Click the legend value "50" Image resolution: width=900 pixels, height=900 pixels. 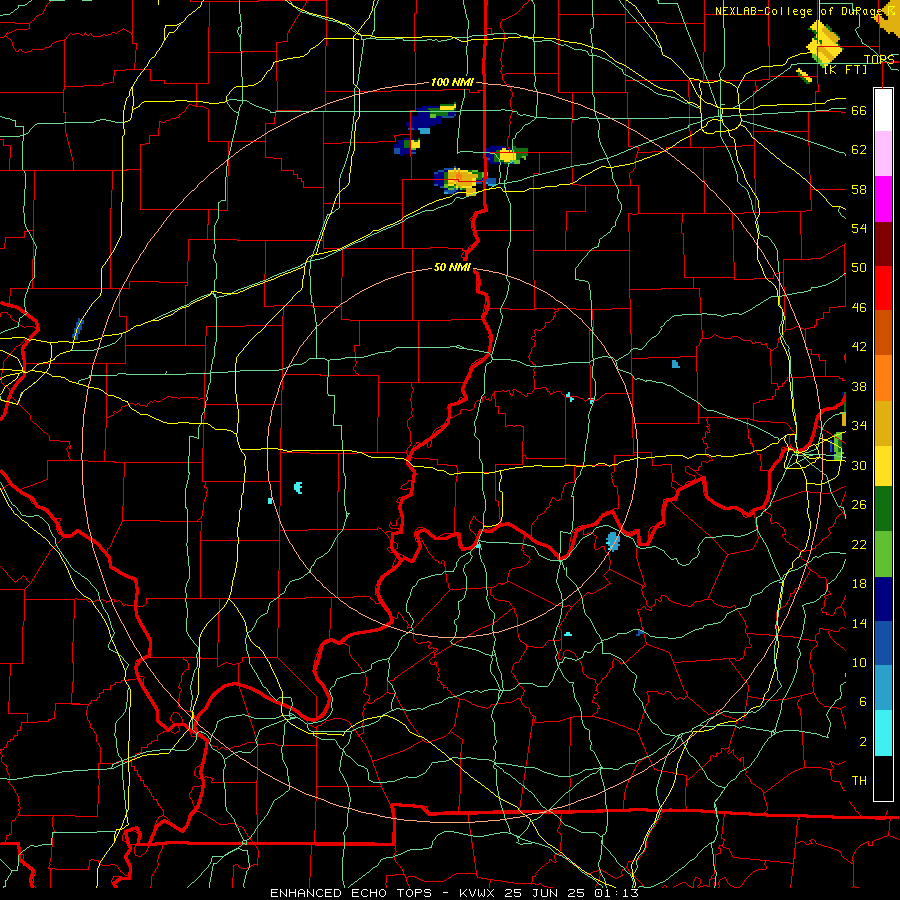859,268
